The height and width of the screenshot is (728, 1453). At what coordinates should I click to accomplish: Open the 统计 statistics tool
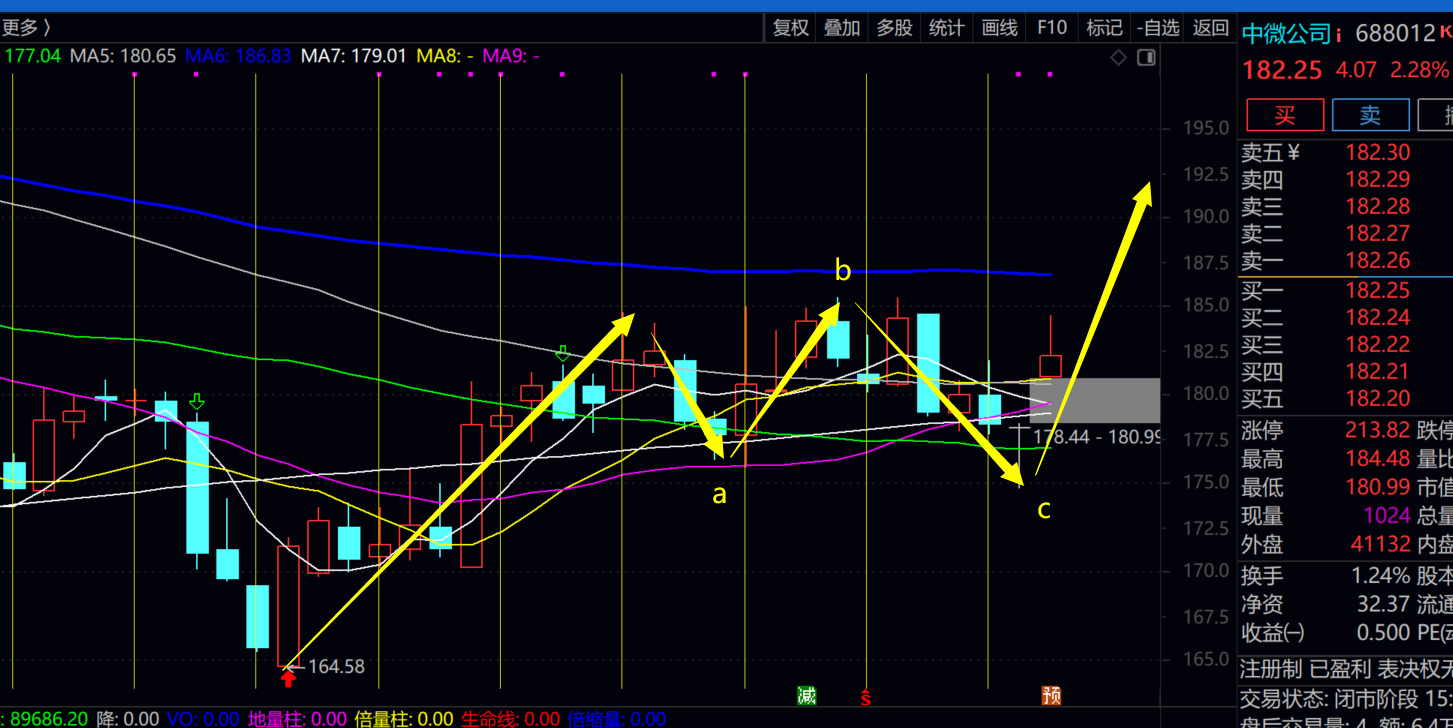point(946,28)
